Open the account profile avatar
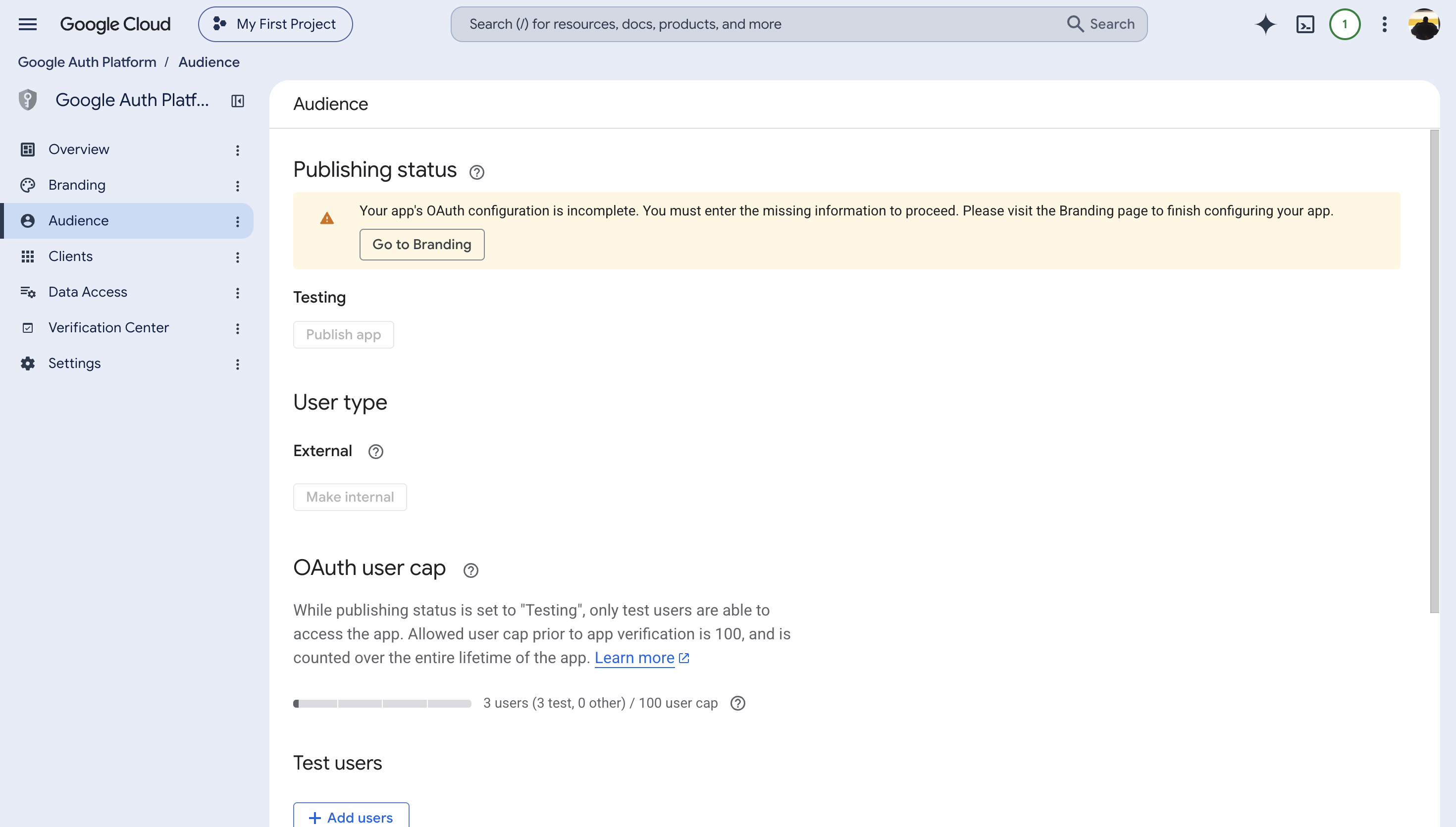This screenshot has width=1456, height=827. (x=1424, y=24)
